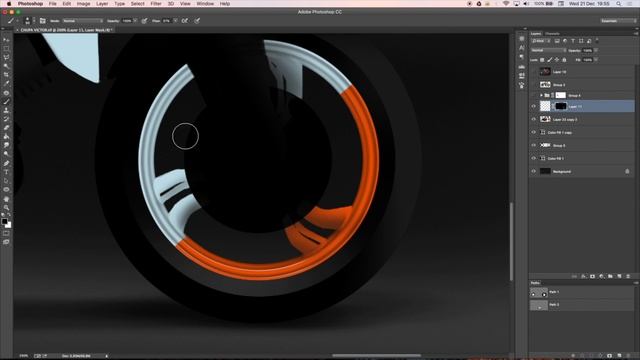Open the Layer menu

pos(102,4)
